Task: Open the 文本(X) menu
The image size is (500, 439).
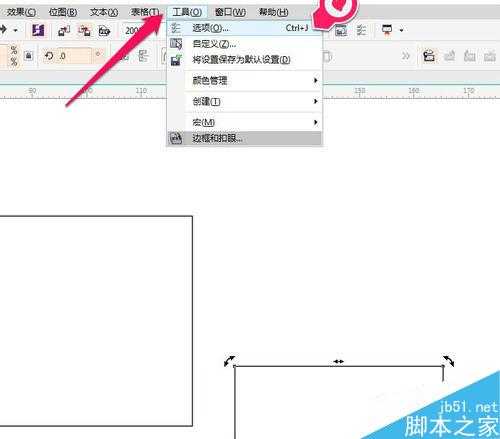Action: (x=104, y=12)
